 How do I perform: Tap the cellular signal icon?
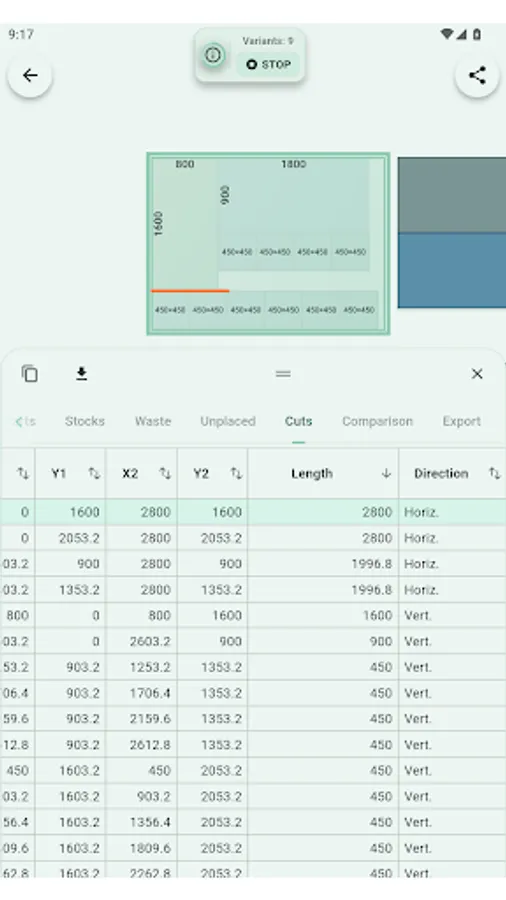tap(462, 34)
